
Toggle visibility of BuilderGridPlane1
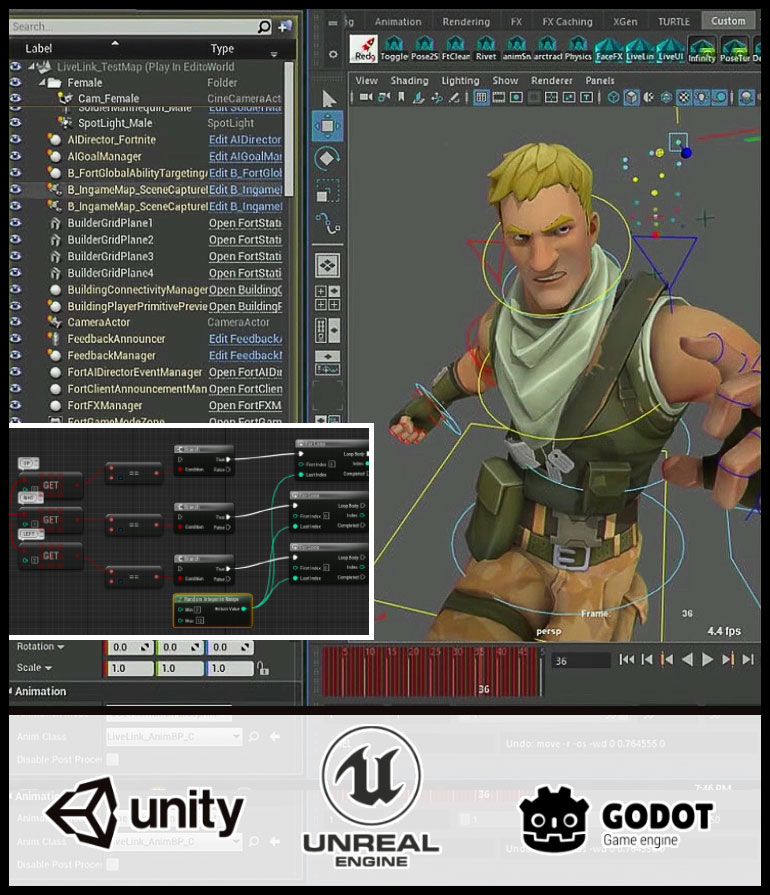tap(15, 222)
